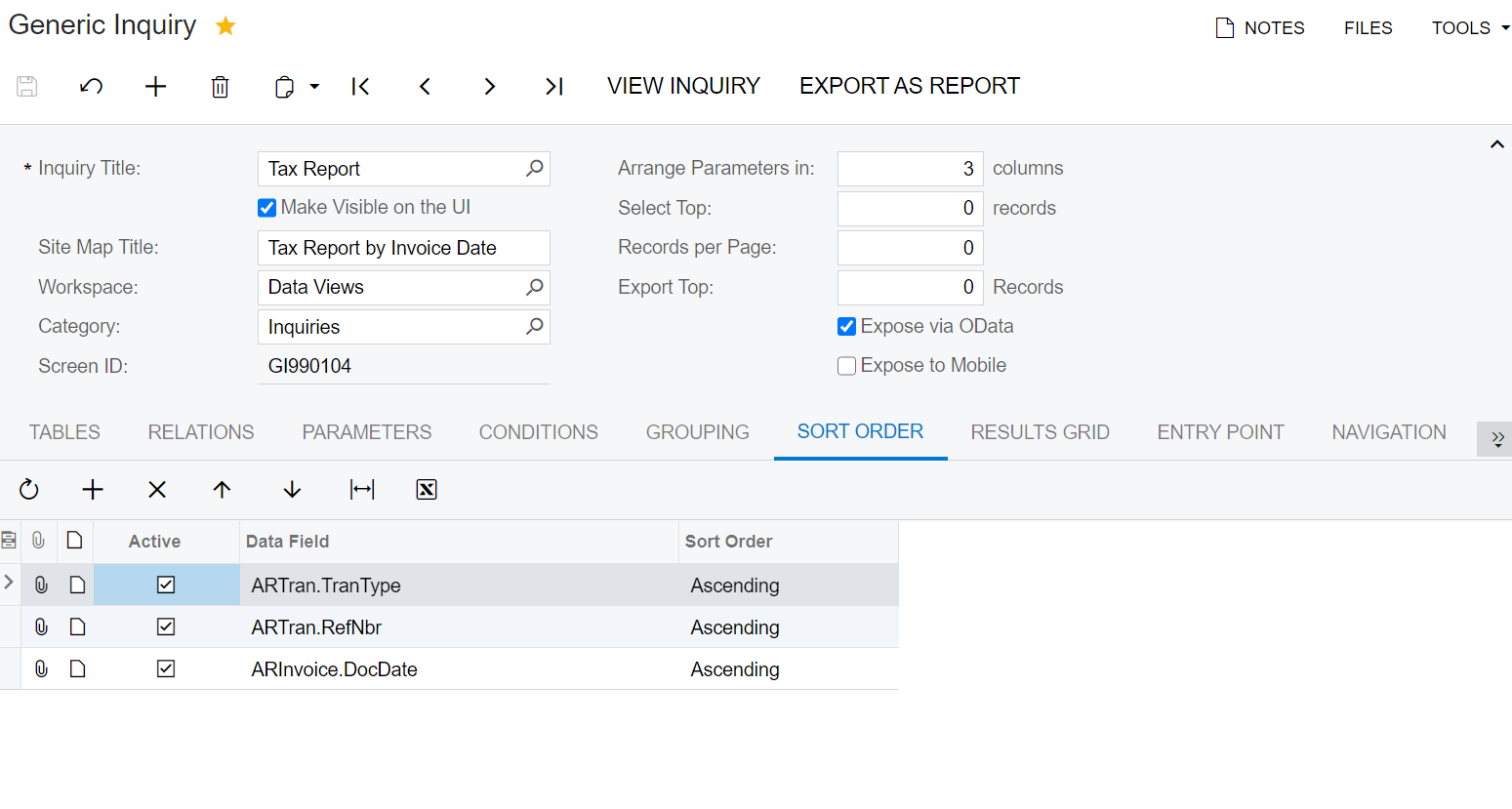The width and height of the screenshot is (1512, 809).
Task: Fit columns width in grid
Action: pos(362,490)
